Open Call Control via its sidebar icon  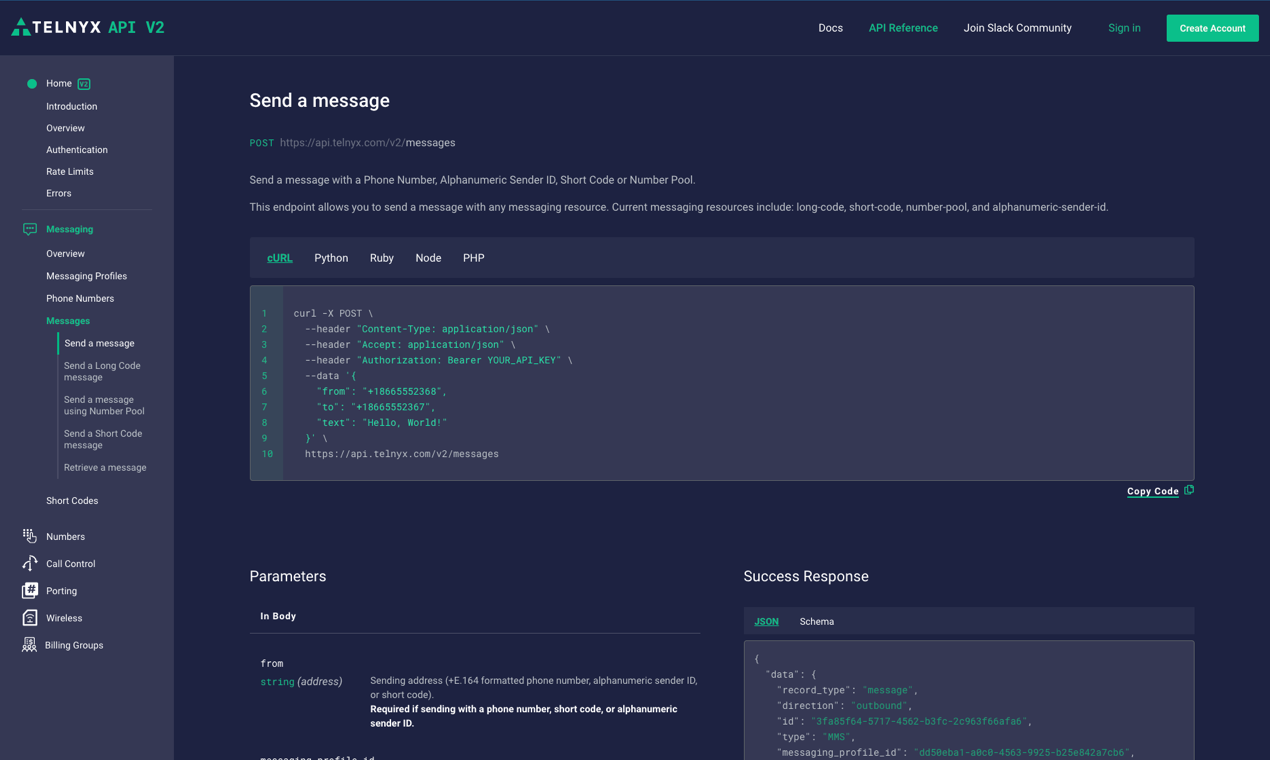(28, 563)
